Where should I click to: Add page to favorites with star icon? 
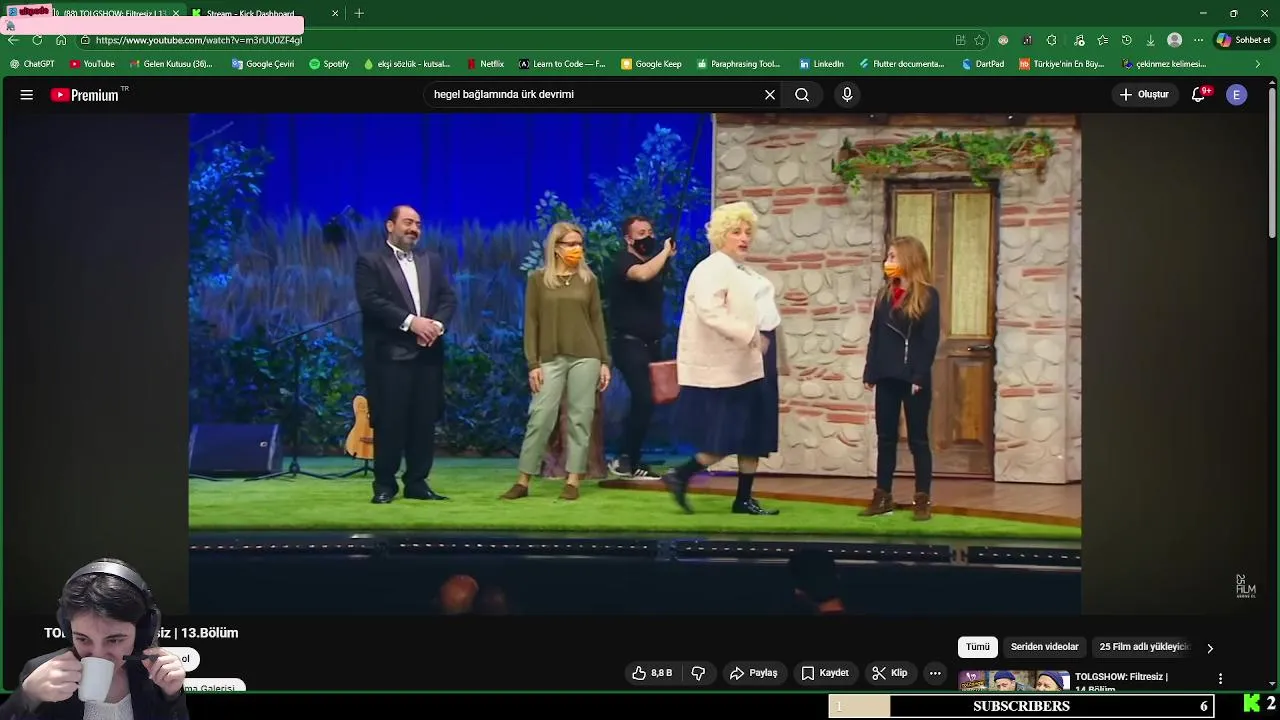(980, 40)
